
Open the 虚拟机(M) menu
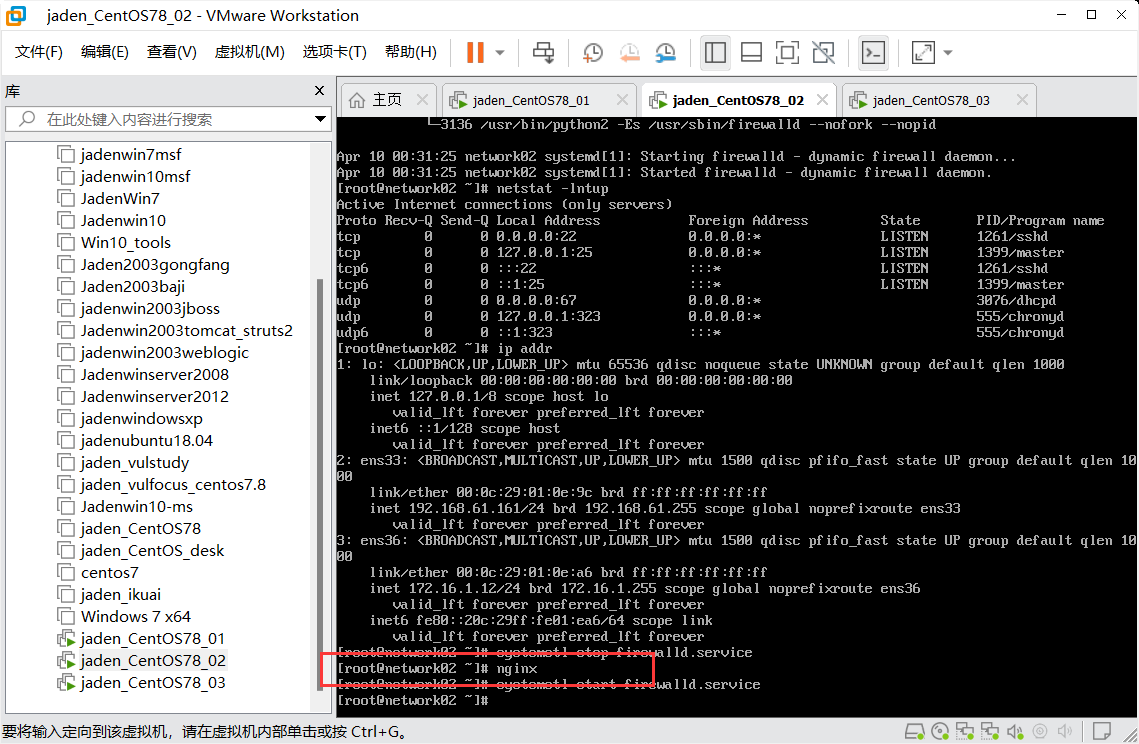249,52
